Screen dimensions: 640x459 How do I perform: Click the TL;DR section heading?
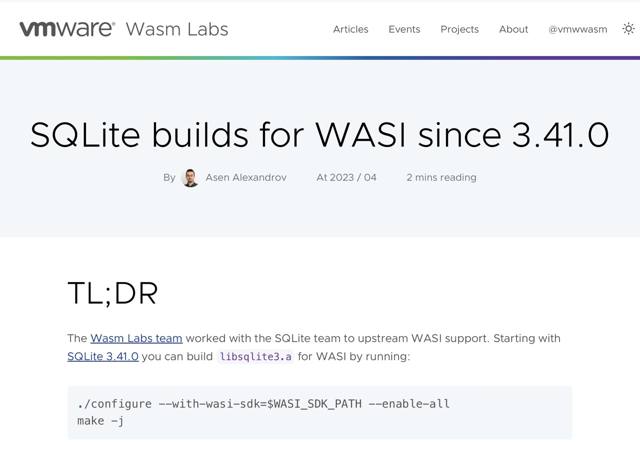click(112, 293)
